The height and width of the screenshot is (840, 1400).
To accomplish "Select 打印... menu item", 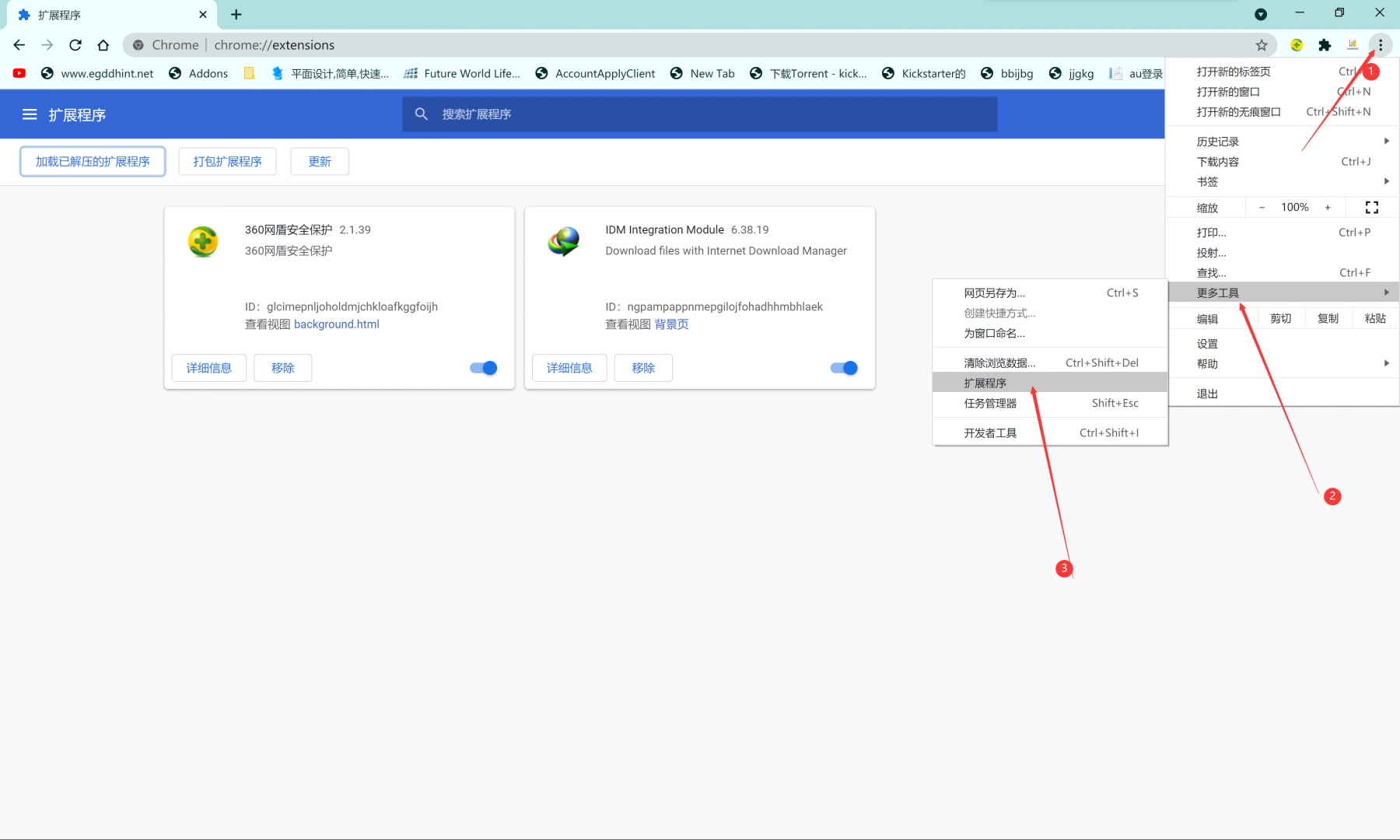I will click(1283, 232).
